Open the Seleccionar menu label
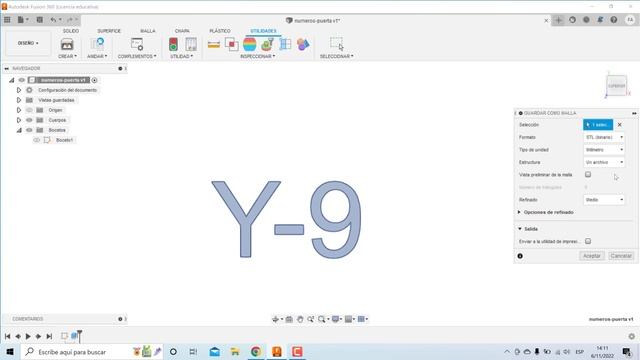The image size is (640, 360). click(336, 56)
